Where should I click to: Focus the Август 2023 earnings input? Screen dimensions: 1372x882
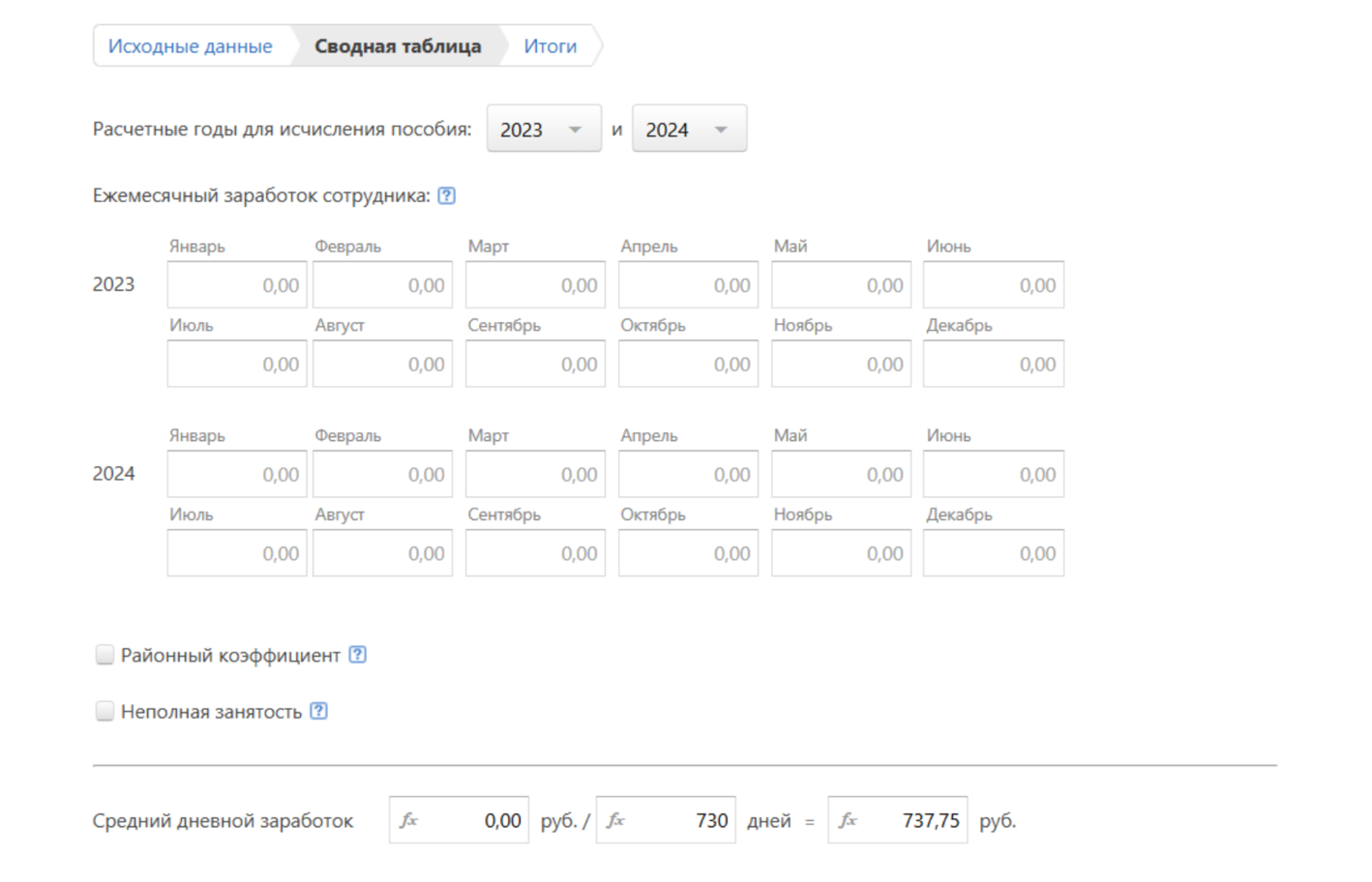pyautogui.click(x=382, y=365)
